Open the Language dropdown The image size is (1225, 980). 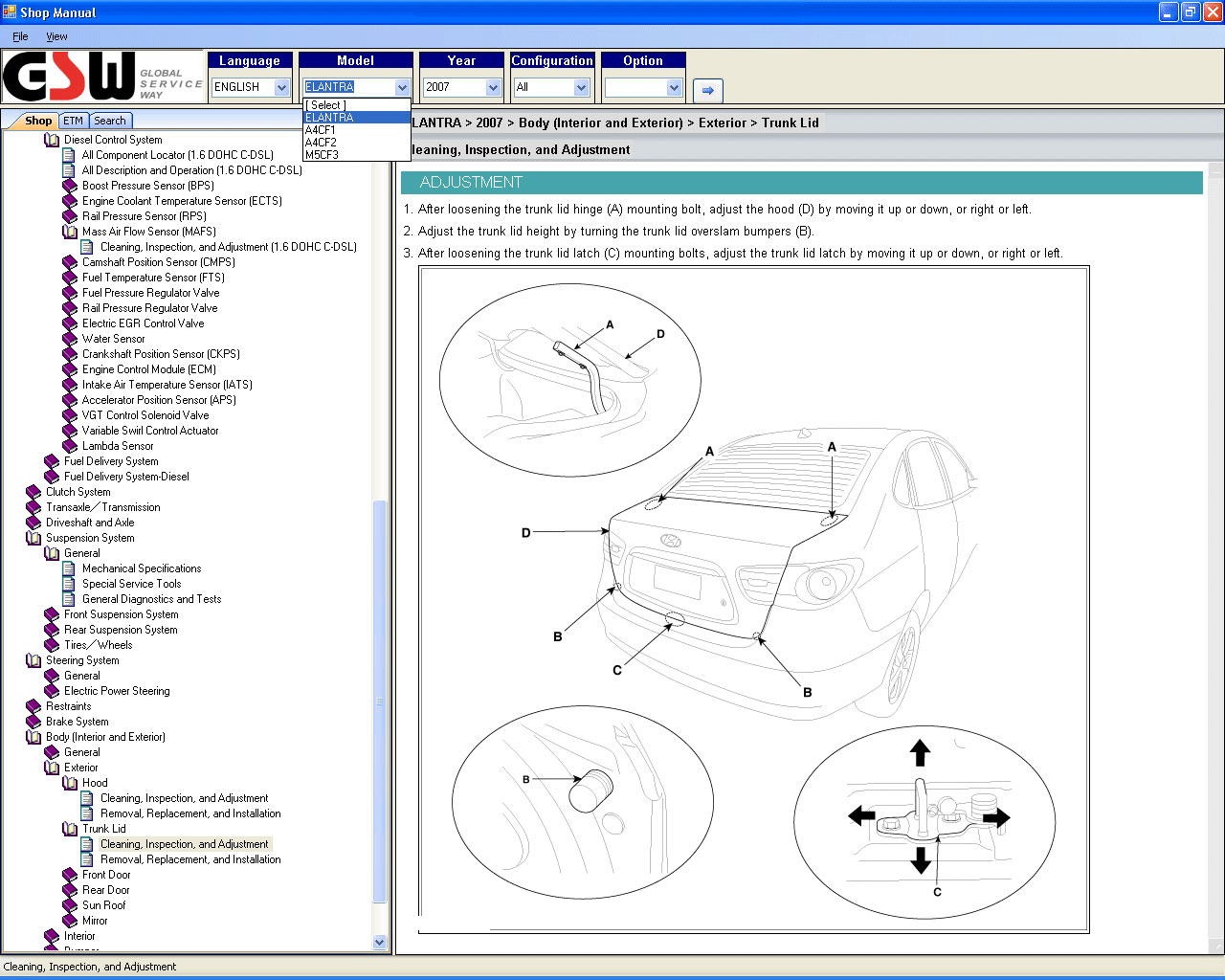click(x=252, y=87)
